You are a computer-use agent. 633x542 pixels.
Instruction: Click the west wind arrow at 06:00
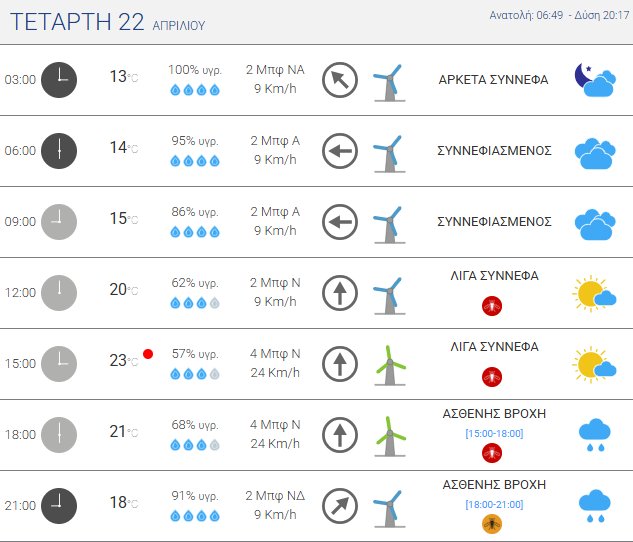coord(340,151)
